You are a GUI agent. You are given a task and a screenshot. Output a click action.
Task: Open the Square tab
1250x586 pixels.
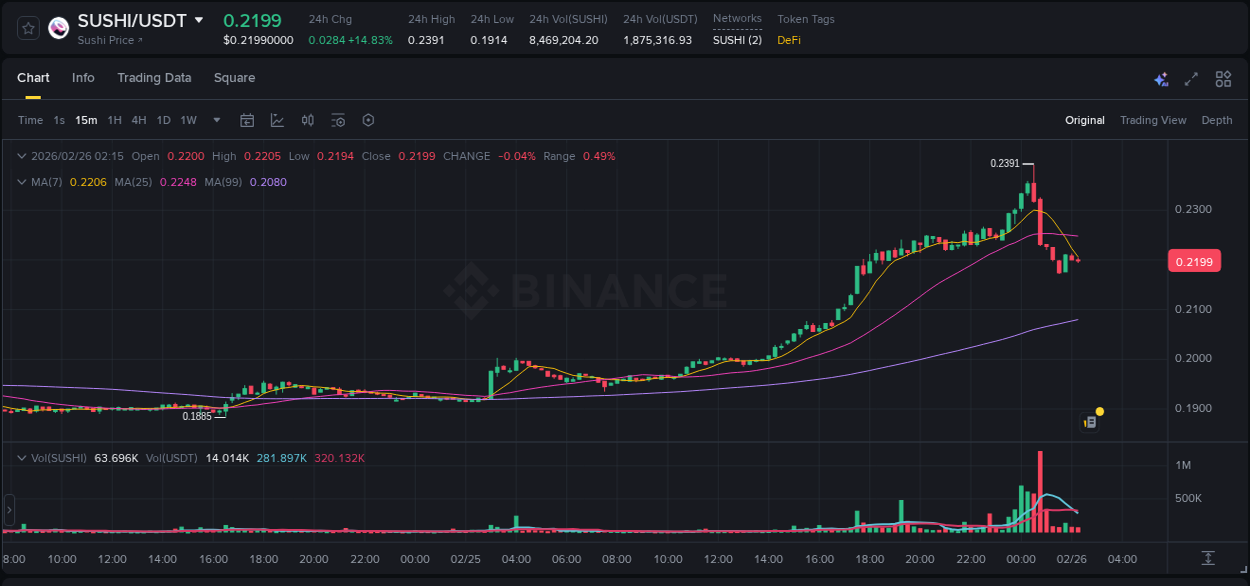point(234,78)
